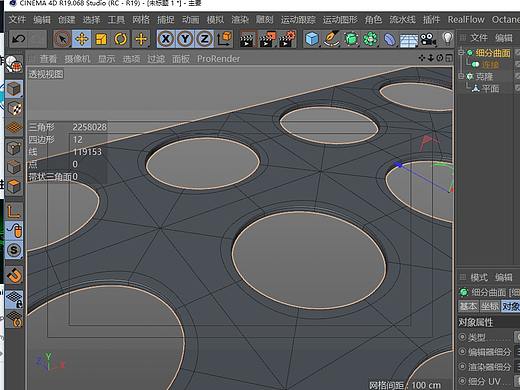The width and height of the screenshot is (520, 390).
Task: Switch to 坐标 attributes tab
Action: point(490,306)
